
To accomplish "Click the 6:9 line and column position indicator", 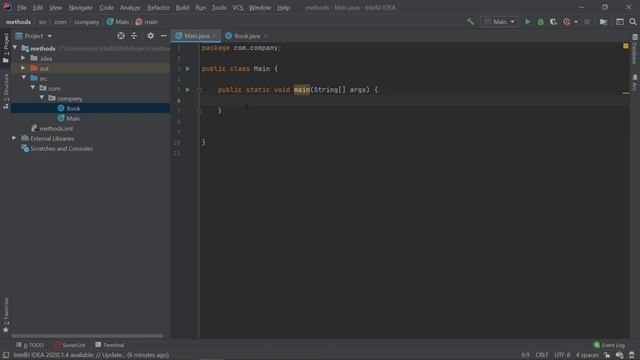I will 525,355.
